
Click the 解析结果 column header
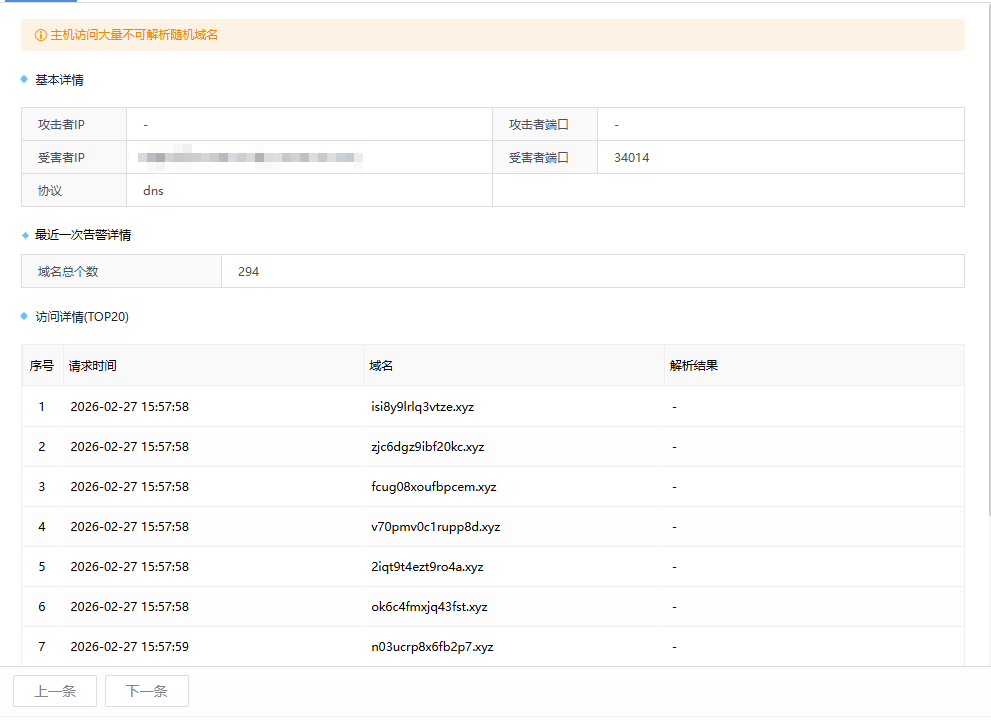tap(694, 366)
